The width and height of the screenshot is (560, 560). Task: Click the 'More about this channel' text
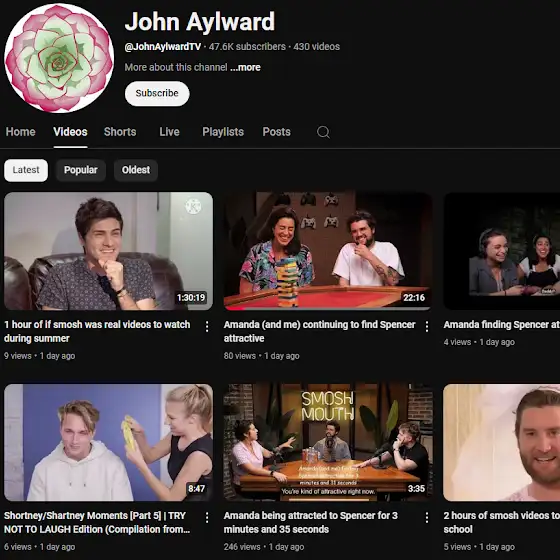[x=176, y=68]
